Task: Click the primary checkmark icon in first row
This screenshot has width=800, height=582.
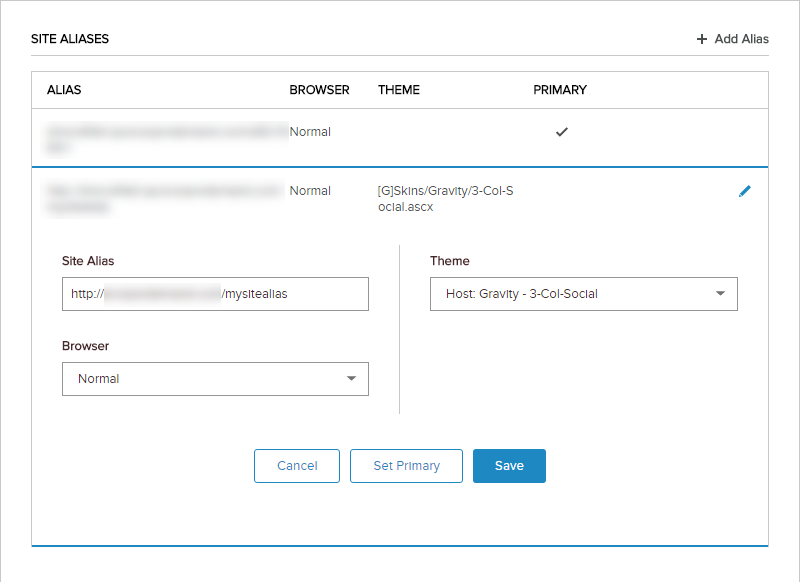Action: [561, 132]
